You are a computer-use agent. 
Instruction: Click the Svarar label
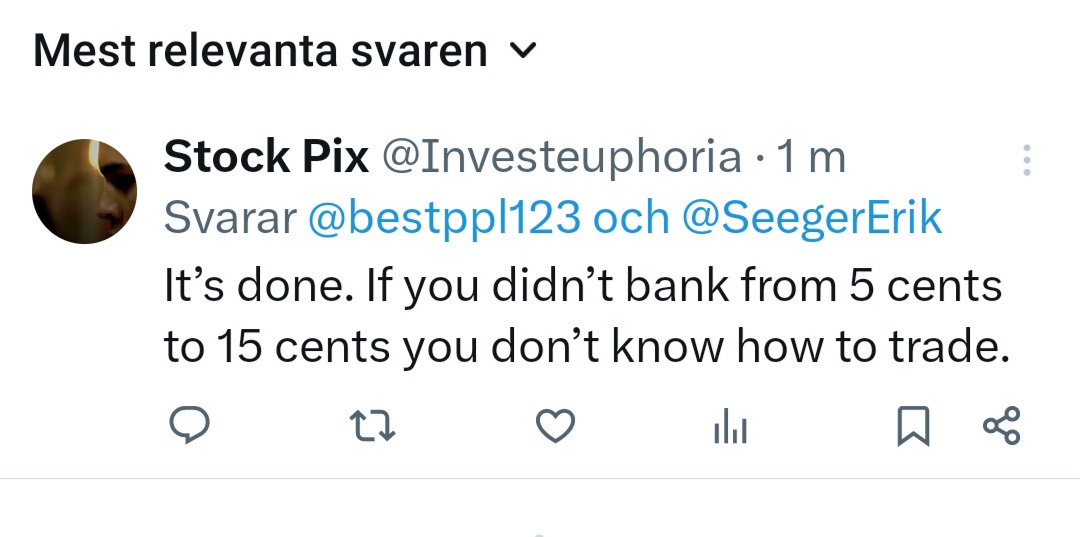click(x=230, y=218)
